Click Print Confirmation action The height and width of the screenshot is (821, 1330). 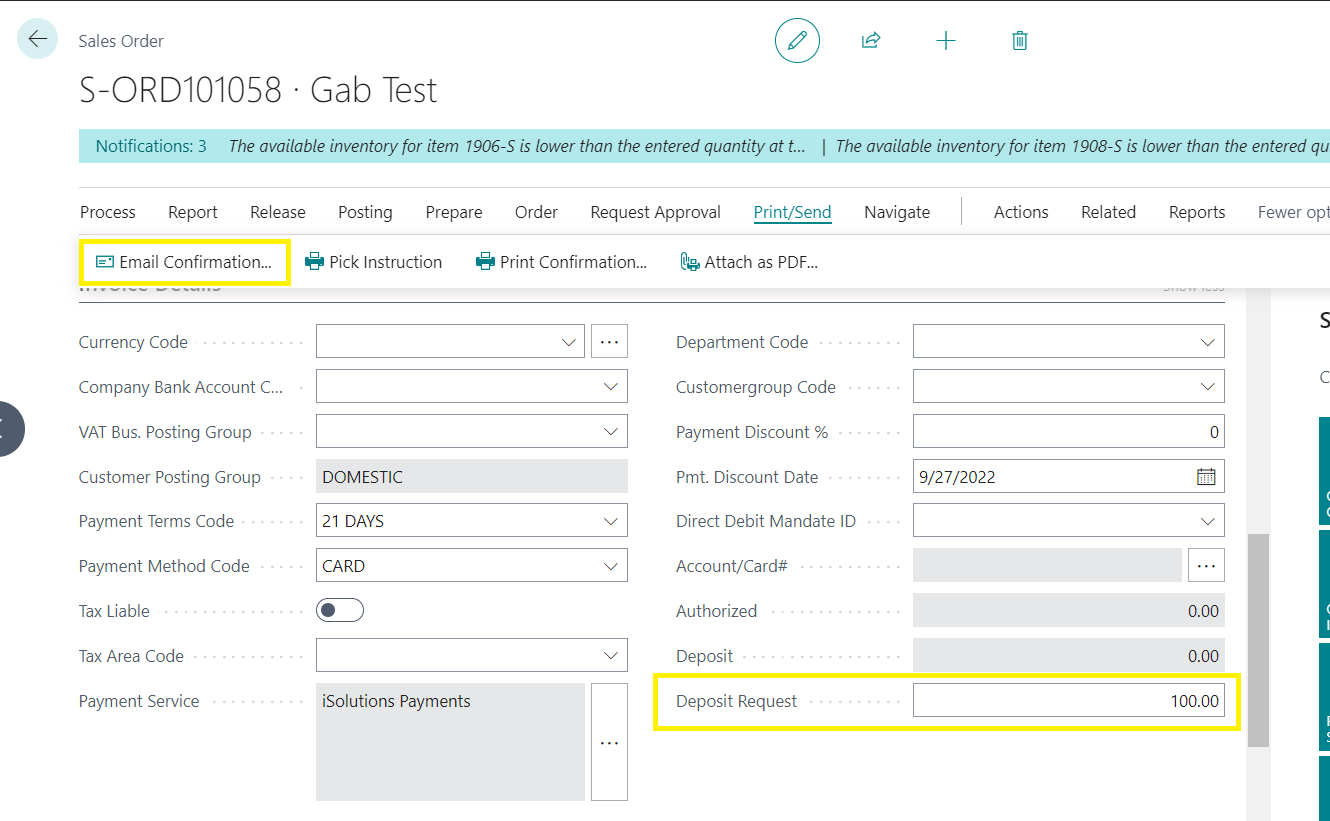[x=561, y=262]
